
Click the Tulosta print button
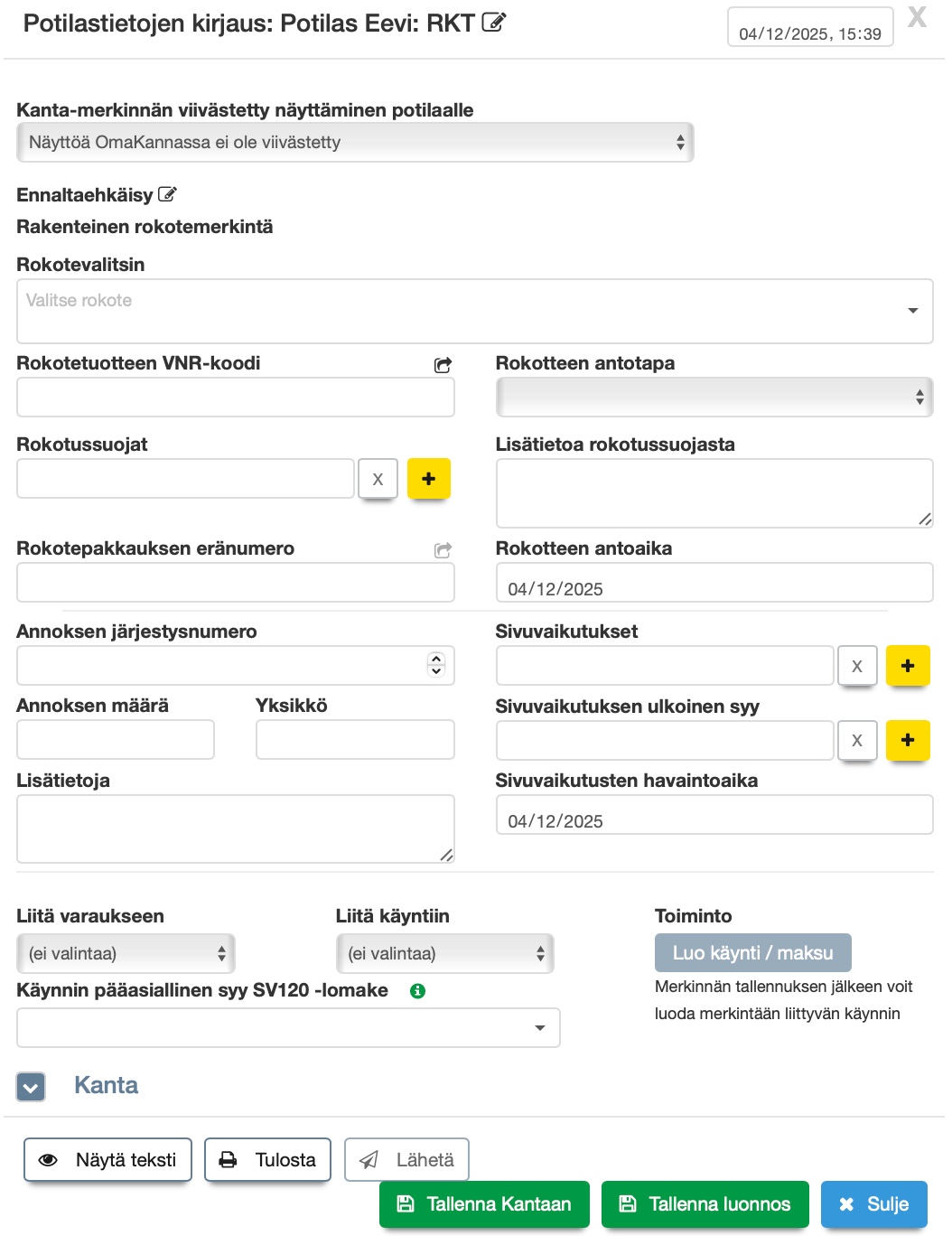[267, 1160]
